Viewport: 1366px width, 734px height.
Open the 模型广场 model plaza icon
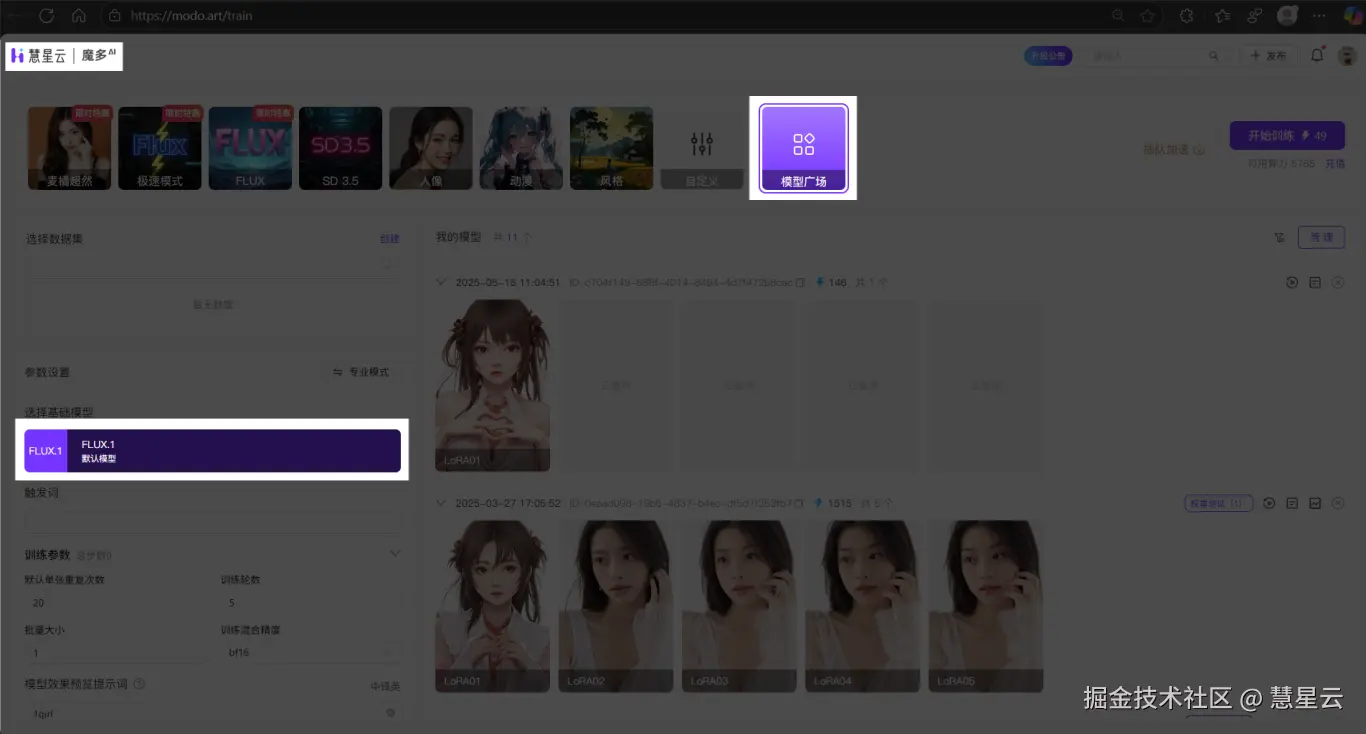coord(803,147)
